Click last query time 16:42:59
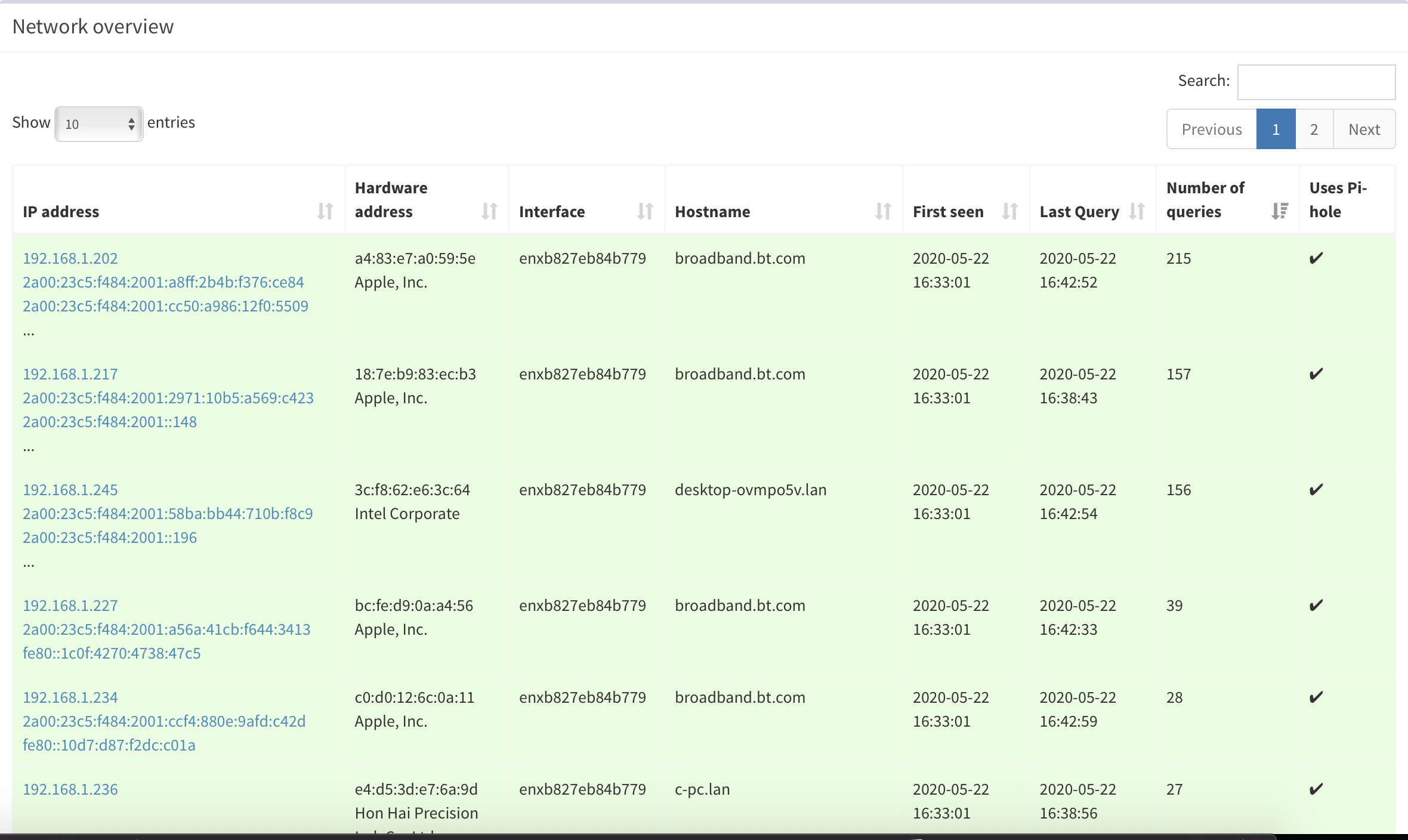This screenshot has width=1408, height=840. point(1069,721)
